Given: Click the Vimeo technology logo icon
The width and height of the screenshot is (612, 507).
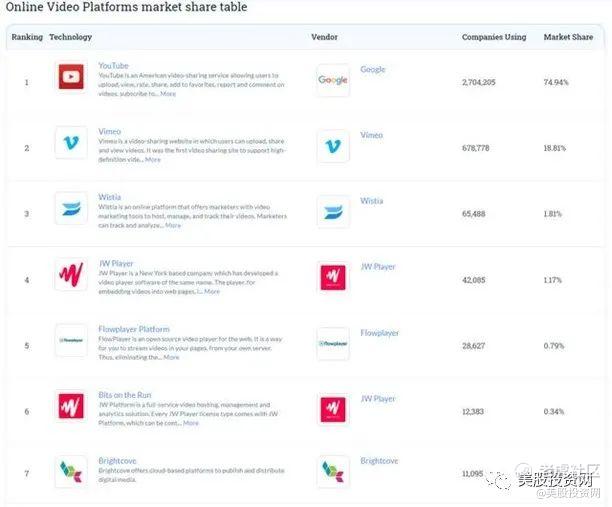Looking at the screenshot, I should pos(71,144).
